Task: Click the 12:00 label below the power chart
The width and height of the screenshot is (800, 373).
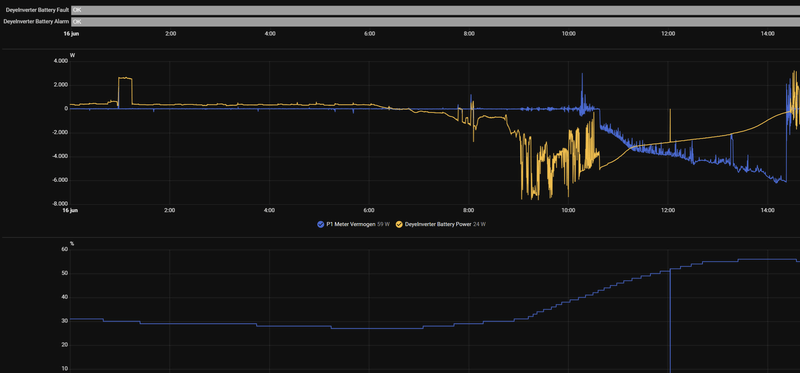Action: (x=667, y=210)
